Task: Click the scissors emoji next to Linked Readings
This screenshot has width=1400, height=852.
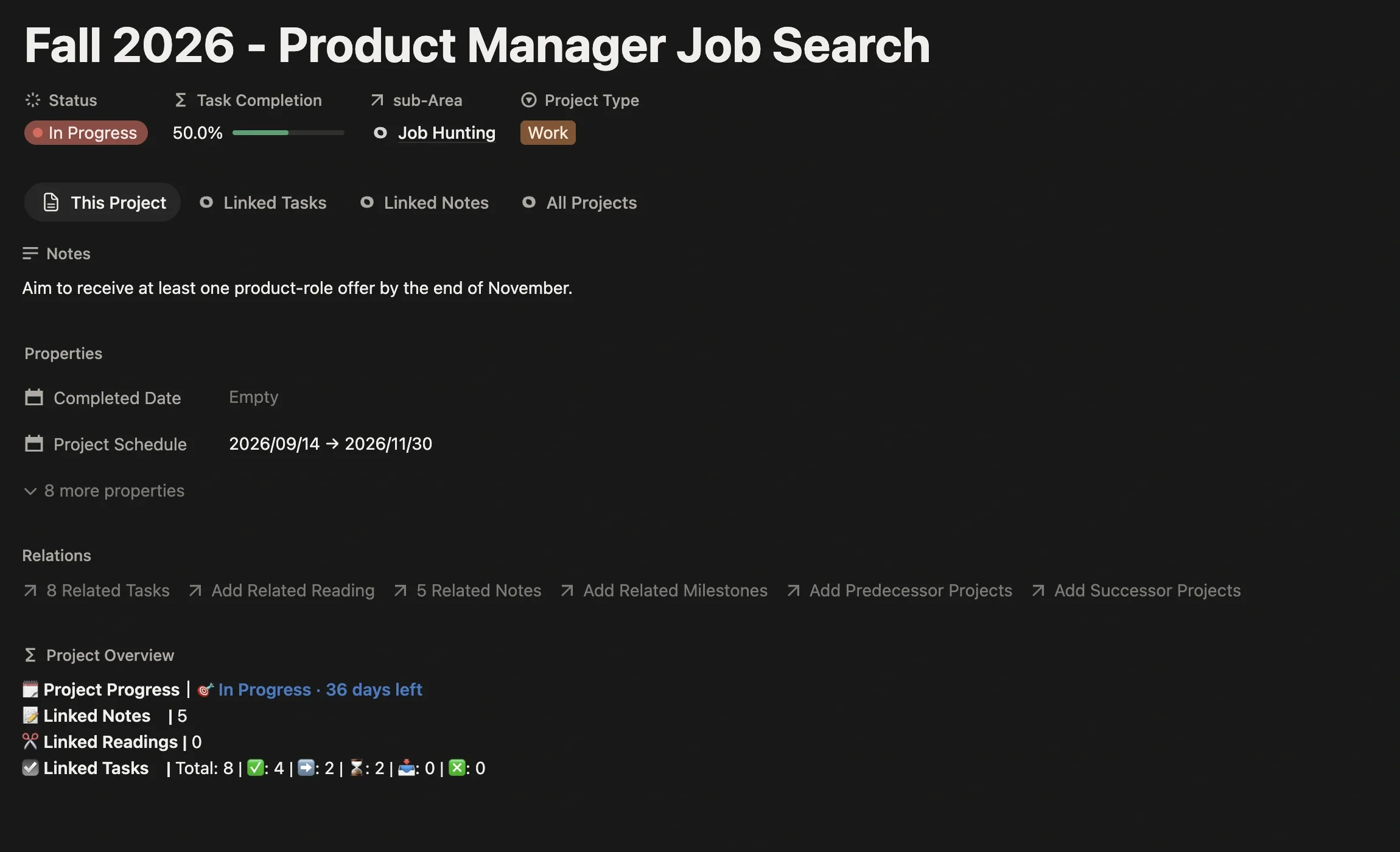Action: pyautogui.click(x=30, y=742)
